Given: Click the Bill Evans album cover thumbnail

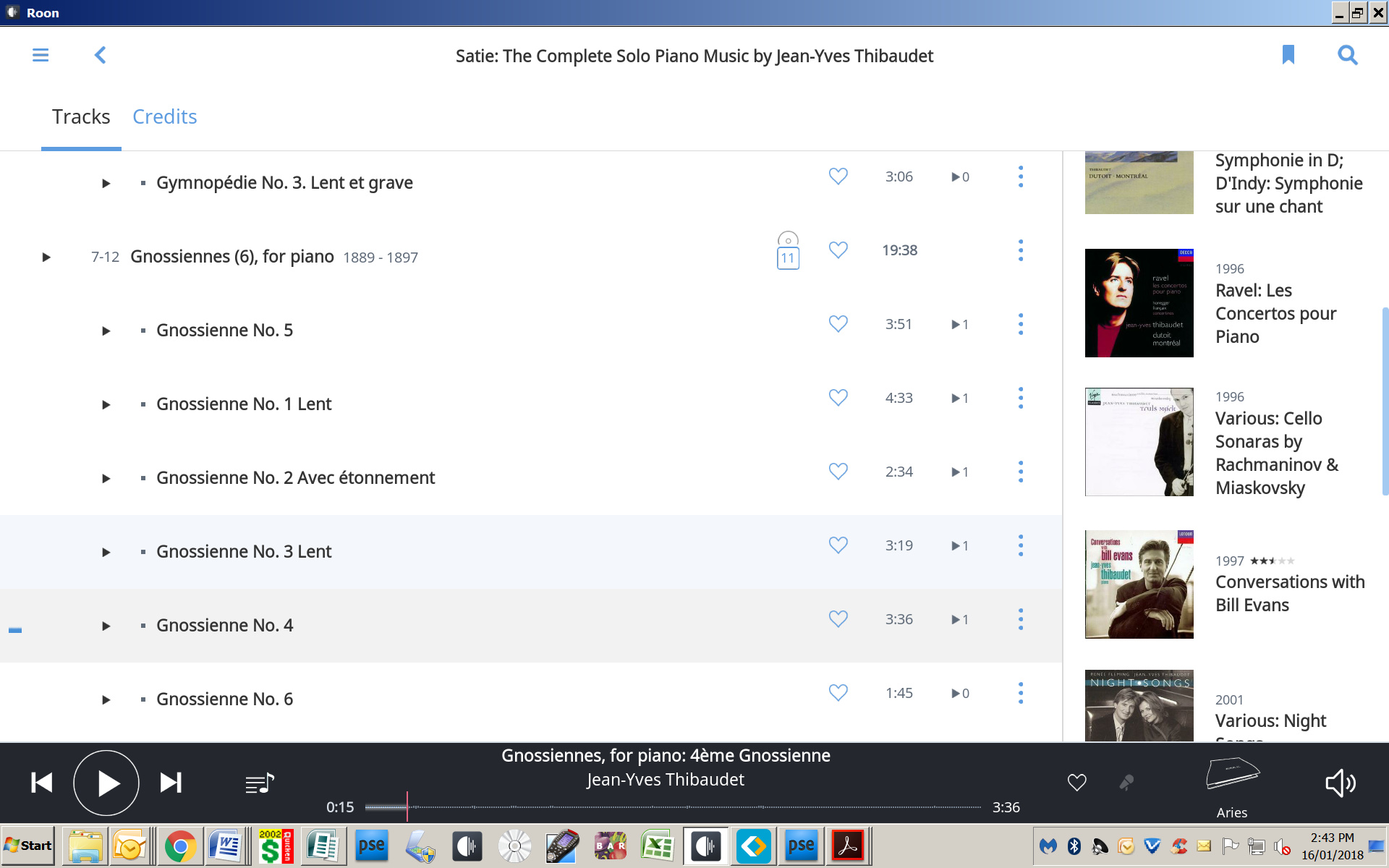Looking at the screenshot, I should click(1139, 584).
